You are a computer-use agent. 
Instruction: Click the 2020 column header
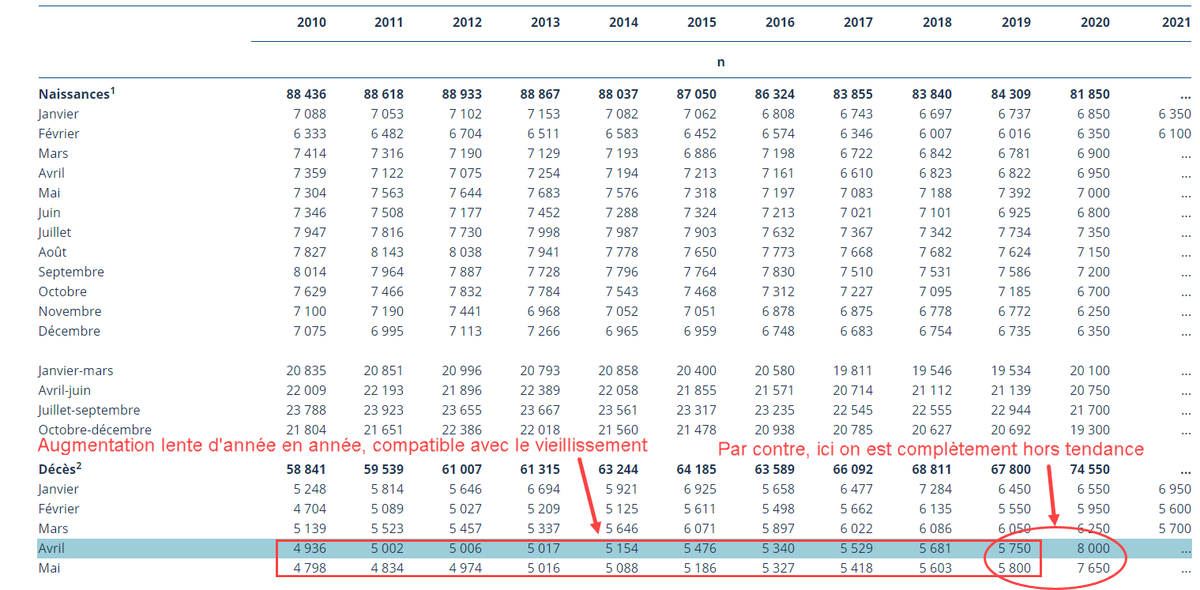[x=1095, y=22]
